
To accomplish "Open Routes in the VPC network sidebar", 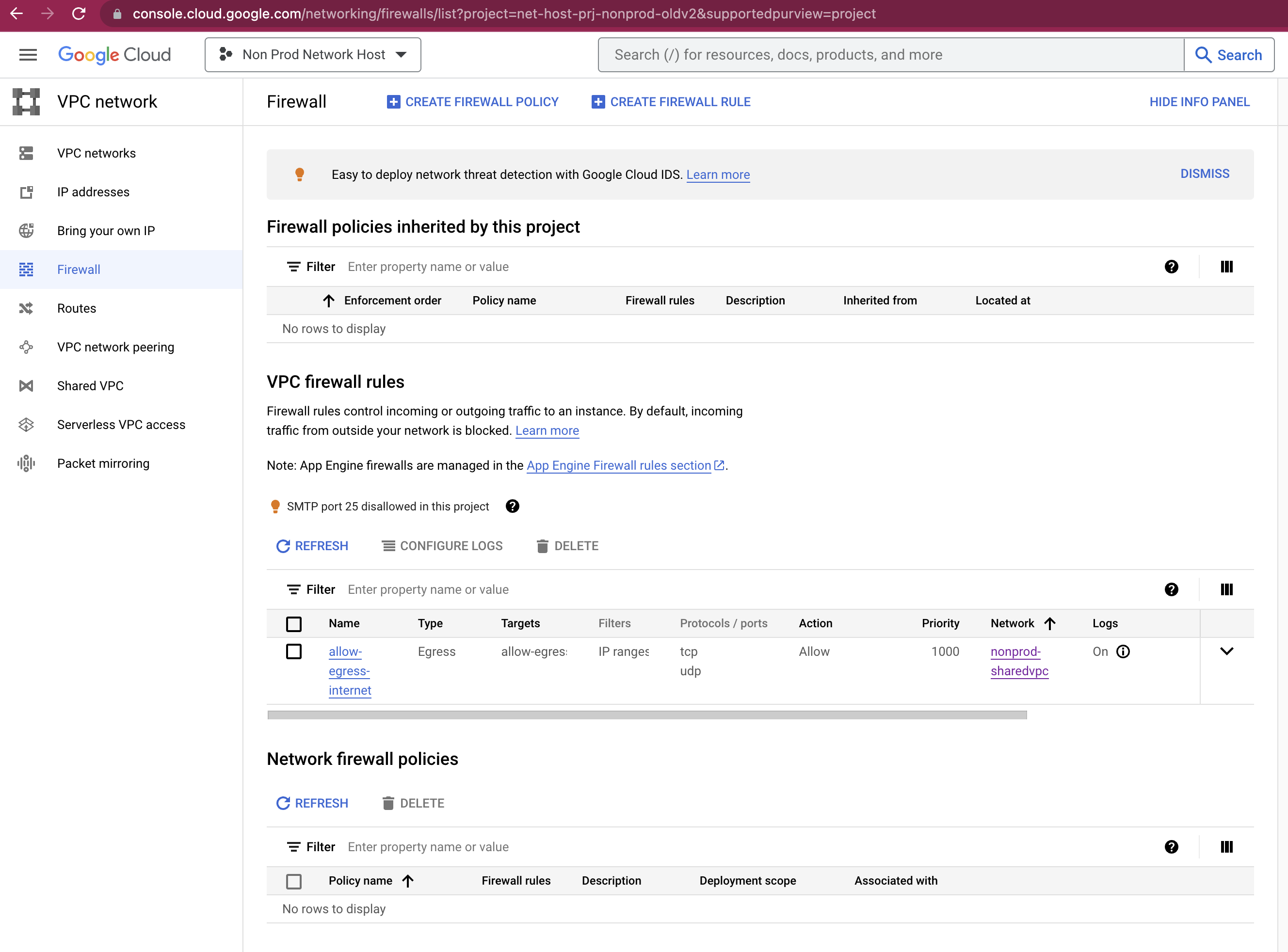I will tap(77, 308).
